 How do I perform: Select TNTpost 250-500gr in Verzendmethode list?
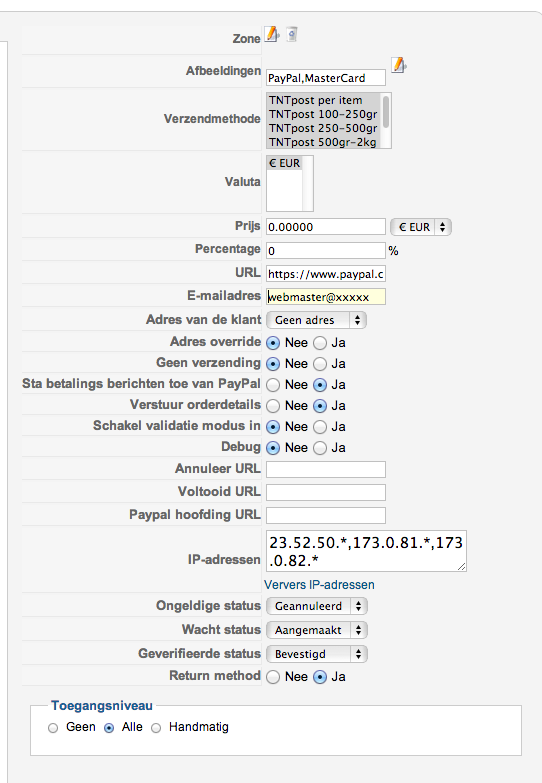point(323,128)
